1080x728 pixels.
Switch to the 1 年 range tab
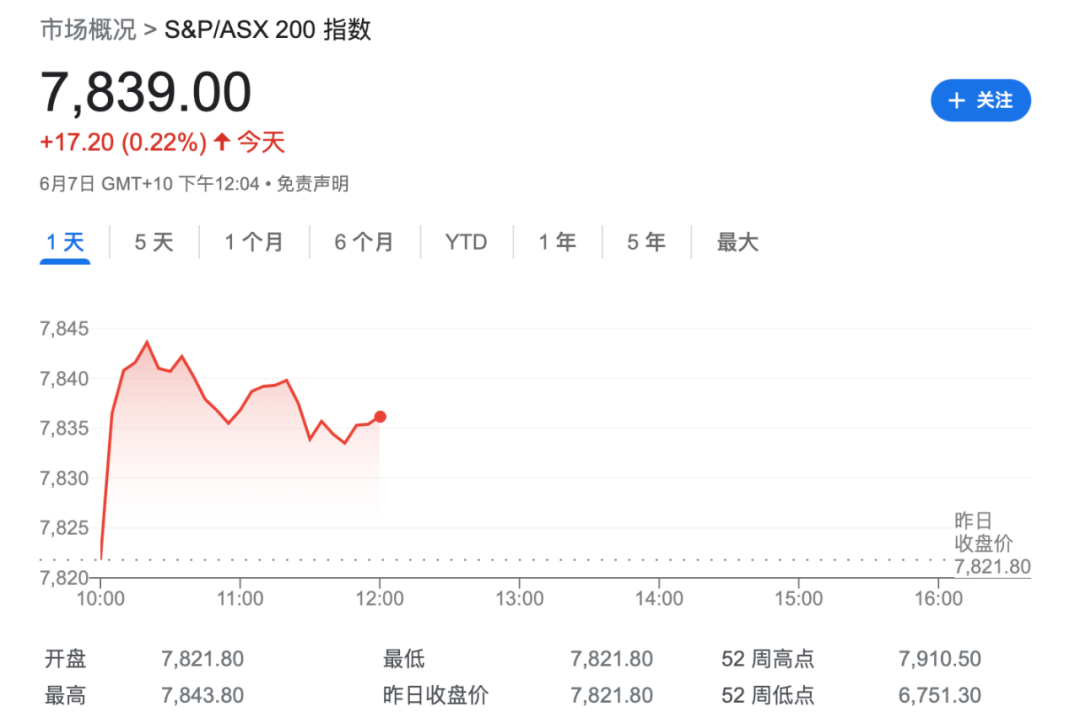(557, 242)
